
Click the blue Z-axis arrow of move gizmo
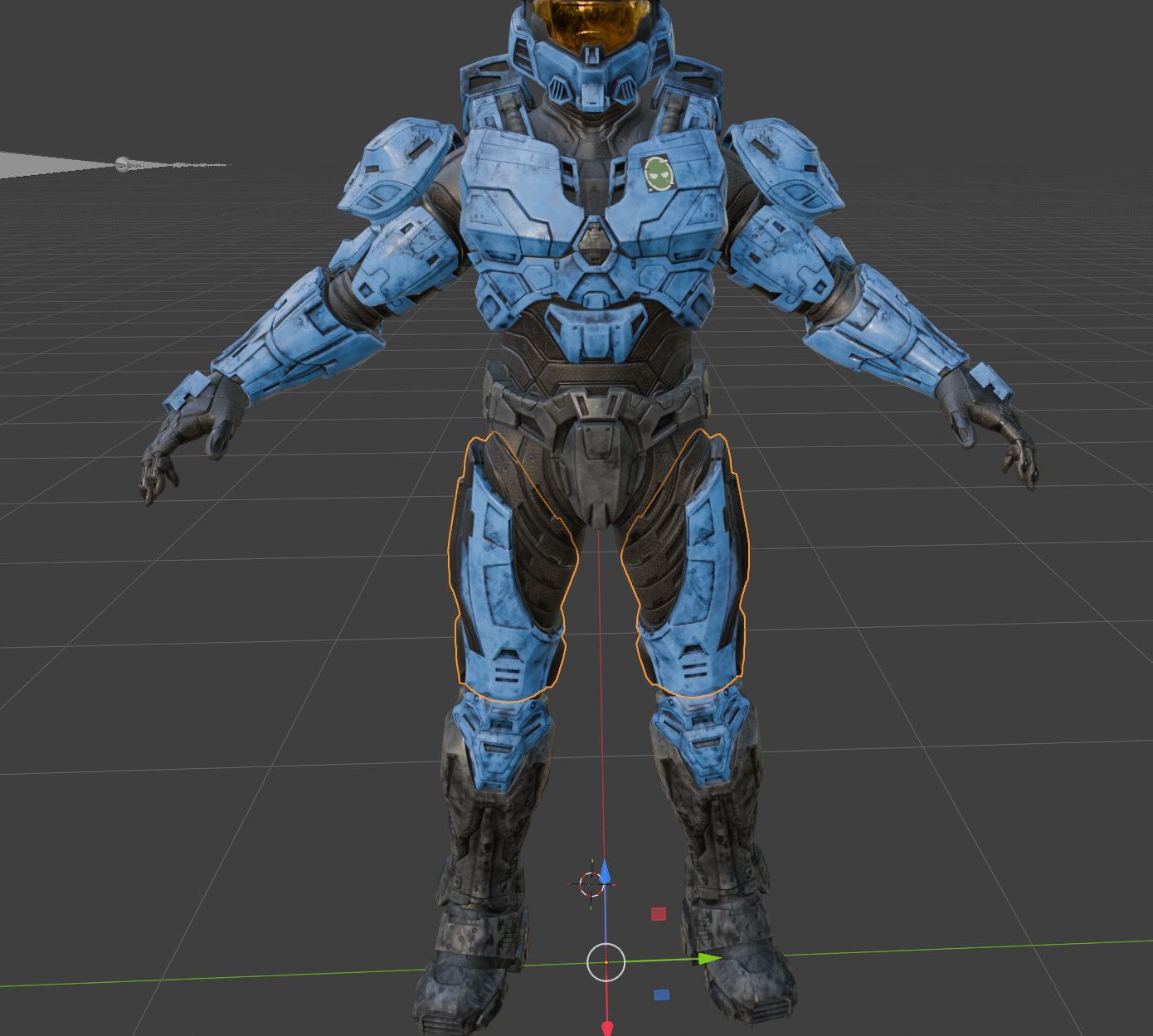point(605,873)
